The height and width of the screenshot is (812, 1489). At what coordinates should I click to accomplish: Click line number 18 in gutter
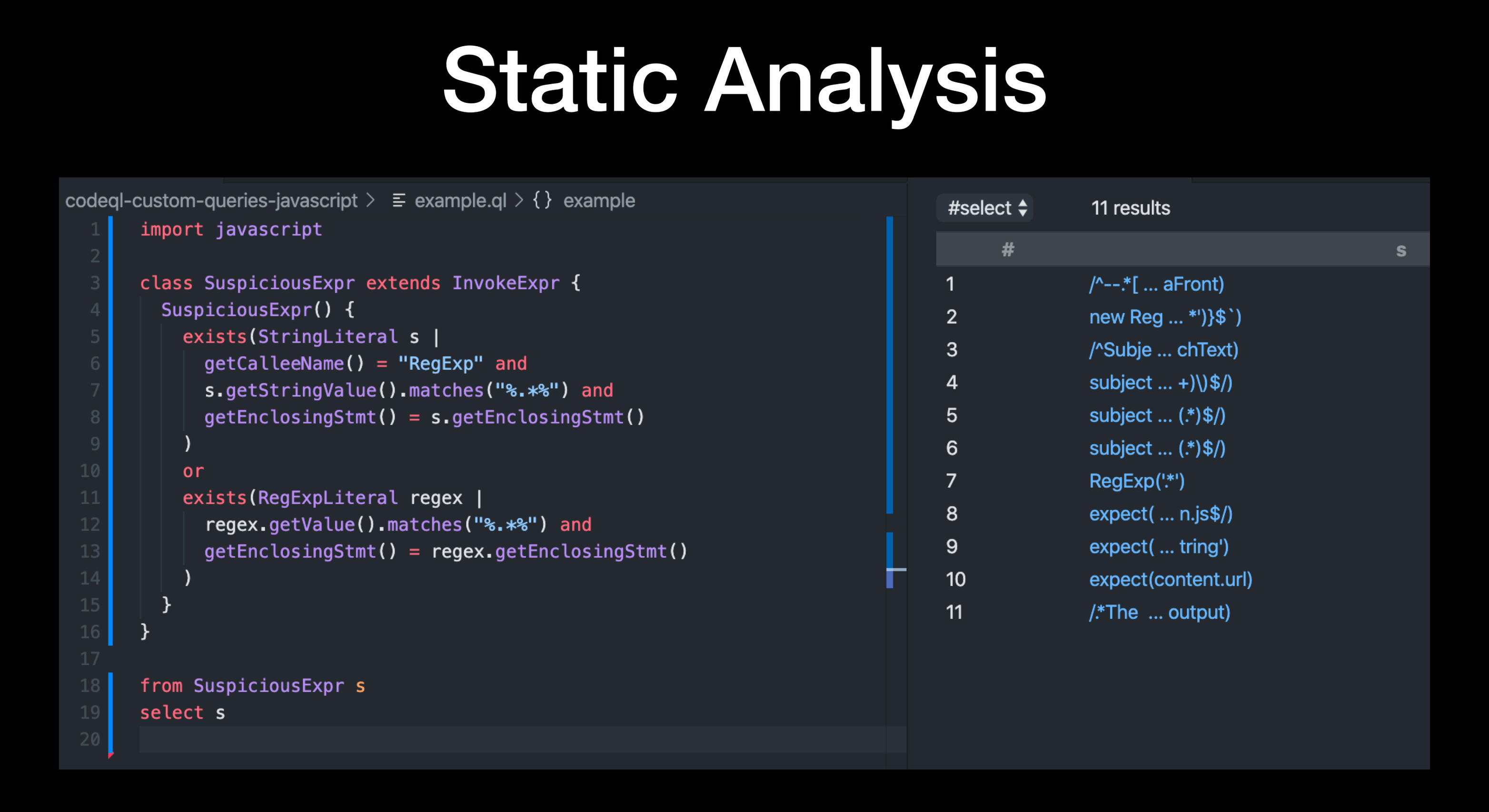(89, 685)
